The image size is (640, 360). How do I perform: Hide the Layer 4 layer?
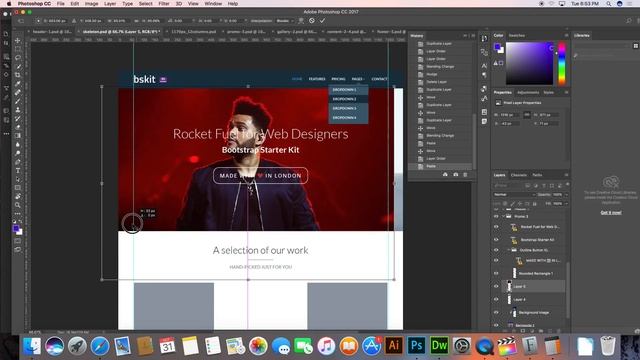pos(496,300)
